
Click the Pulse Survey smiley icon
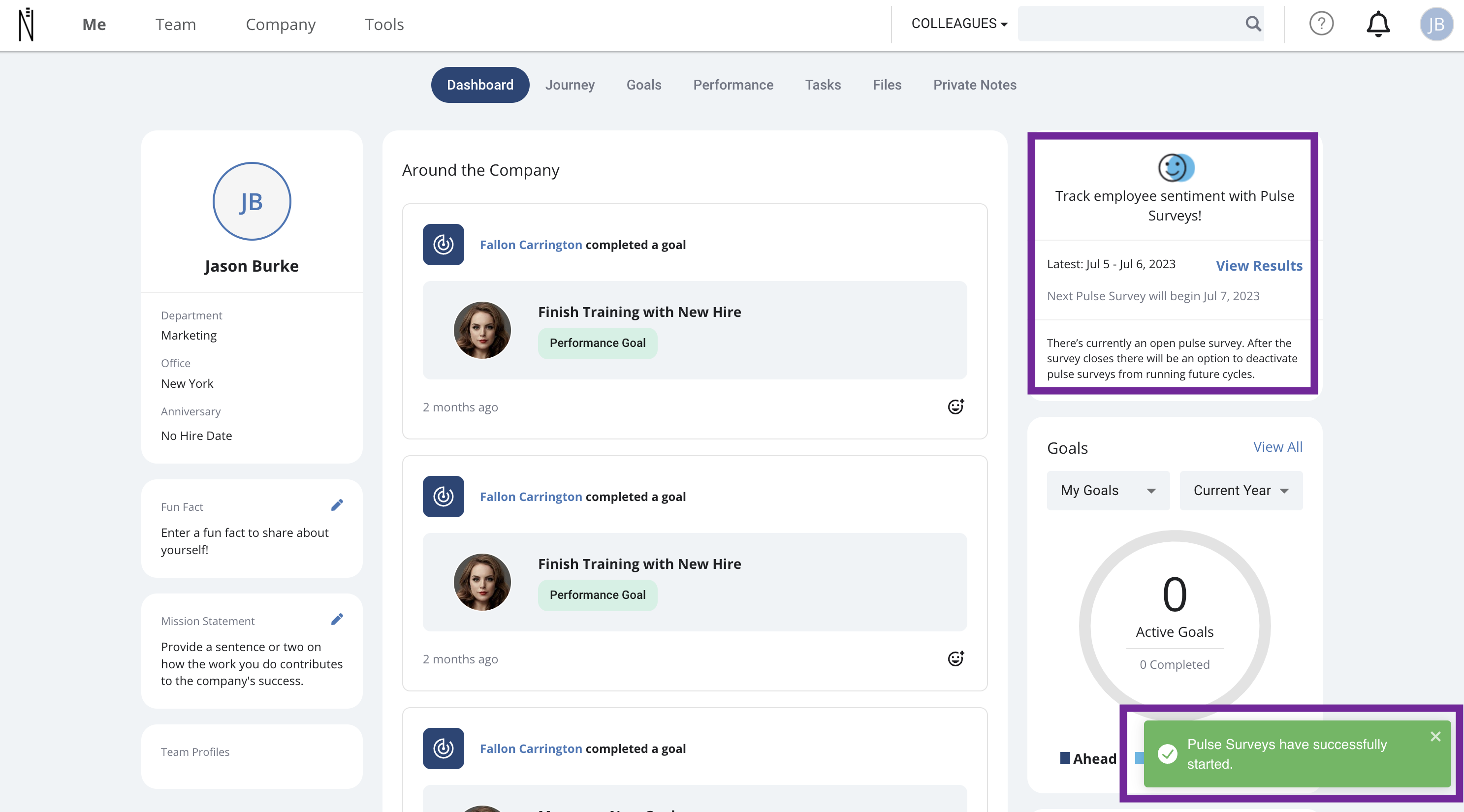tap(1176, 168)
